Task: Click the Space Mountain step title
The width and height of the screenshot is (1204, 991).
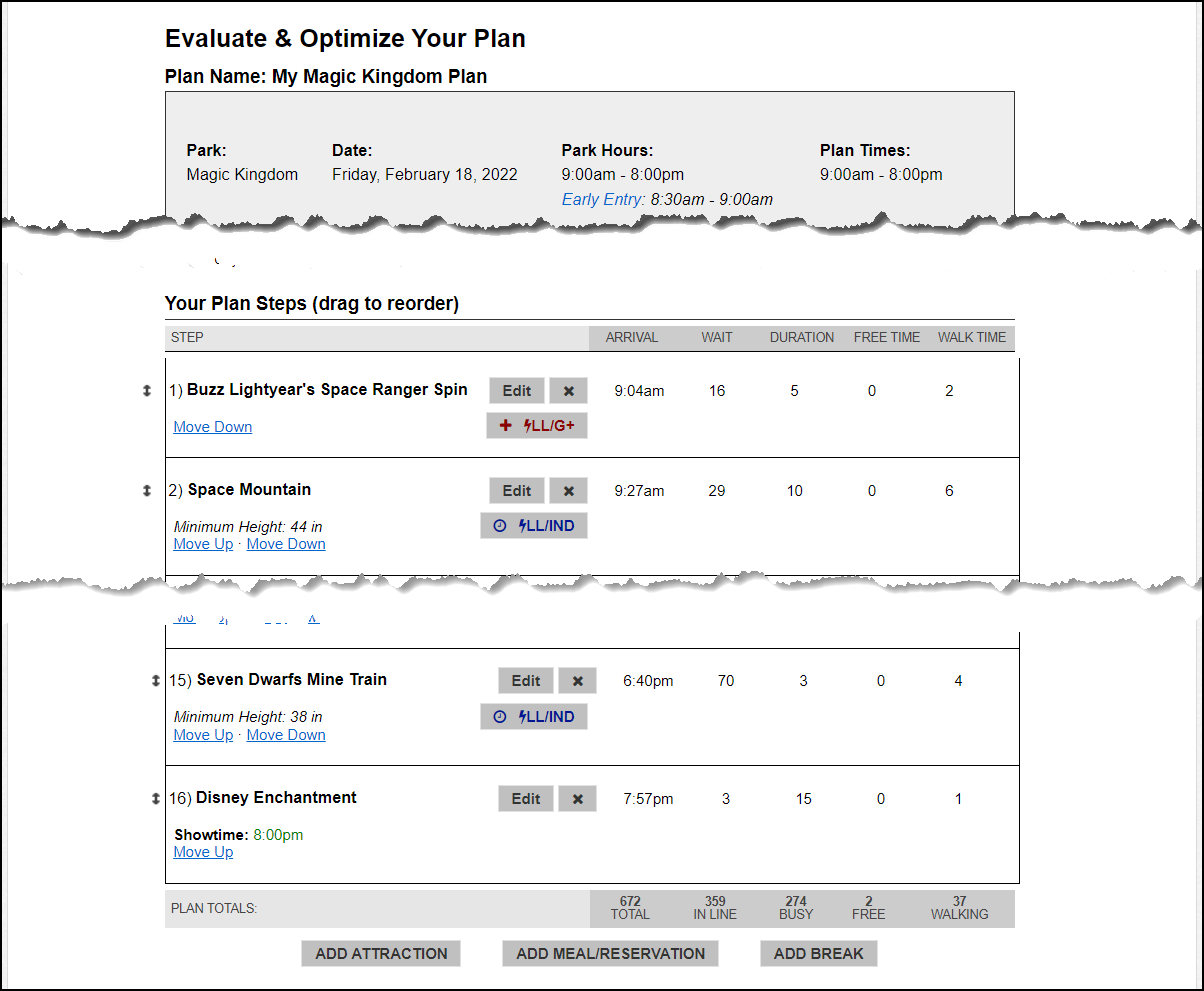Action: point(249,490)
